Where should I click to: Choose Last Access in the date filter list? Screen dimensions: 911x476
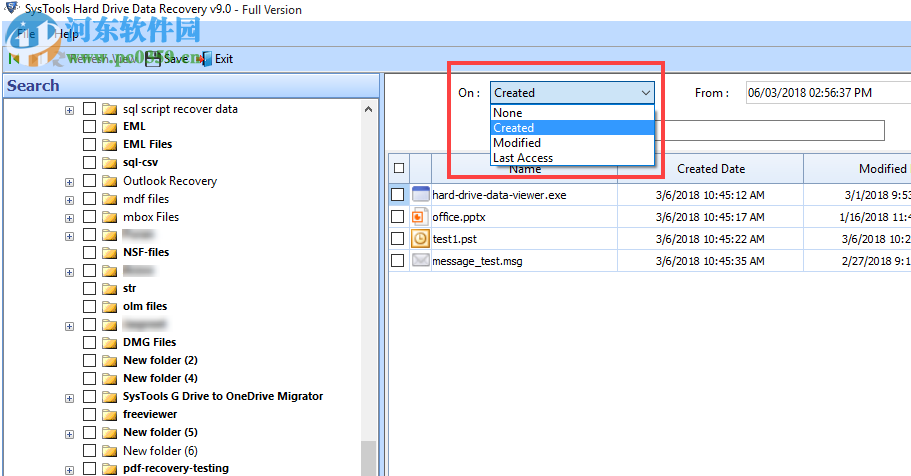coord(572,158)
